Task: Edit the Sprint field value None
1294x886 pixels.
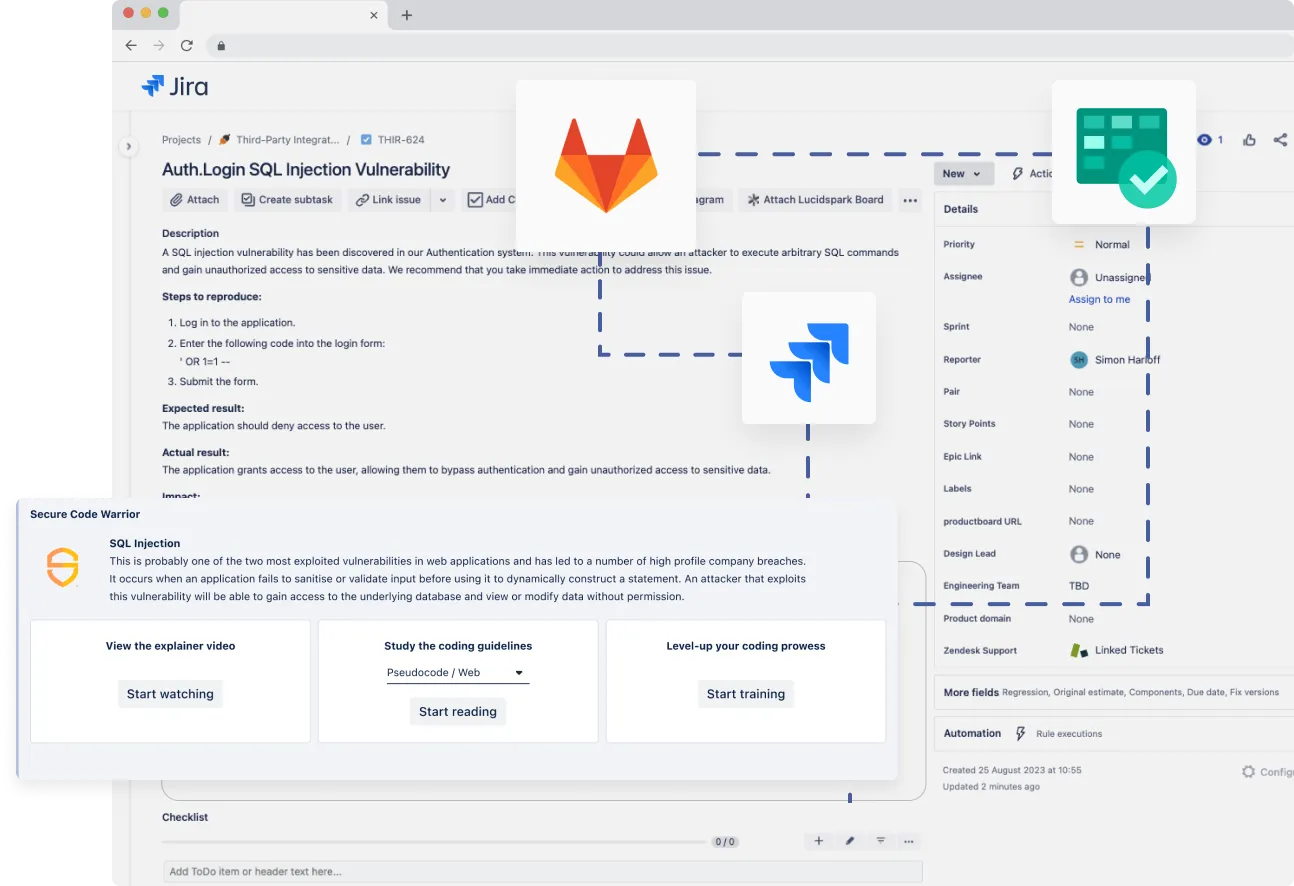Action: [x=1081, y=327]
